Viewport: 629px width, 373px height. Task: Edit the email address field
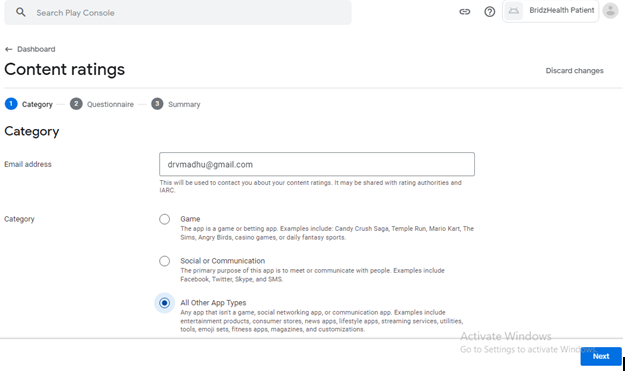point(317,164)
